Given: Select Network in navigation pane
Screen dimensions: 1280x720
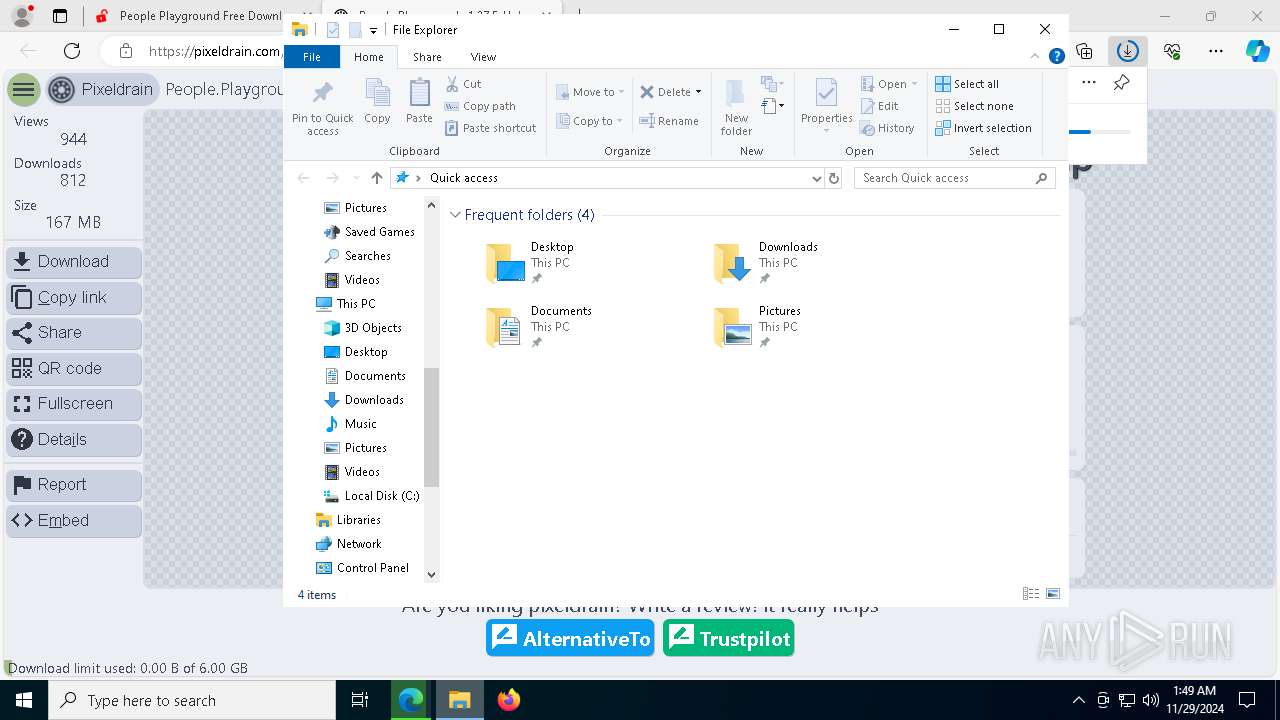Looking at the screenshot, I should 348,544.
